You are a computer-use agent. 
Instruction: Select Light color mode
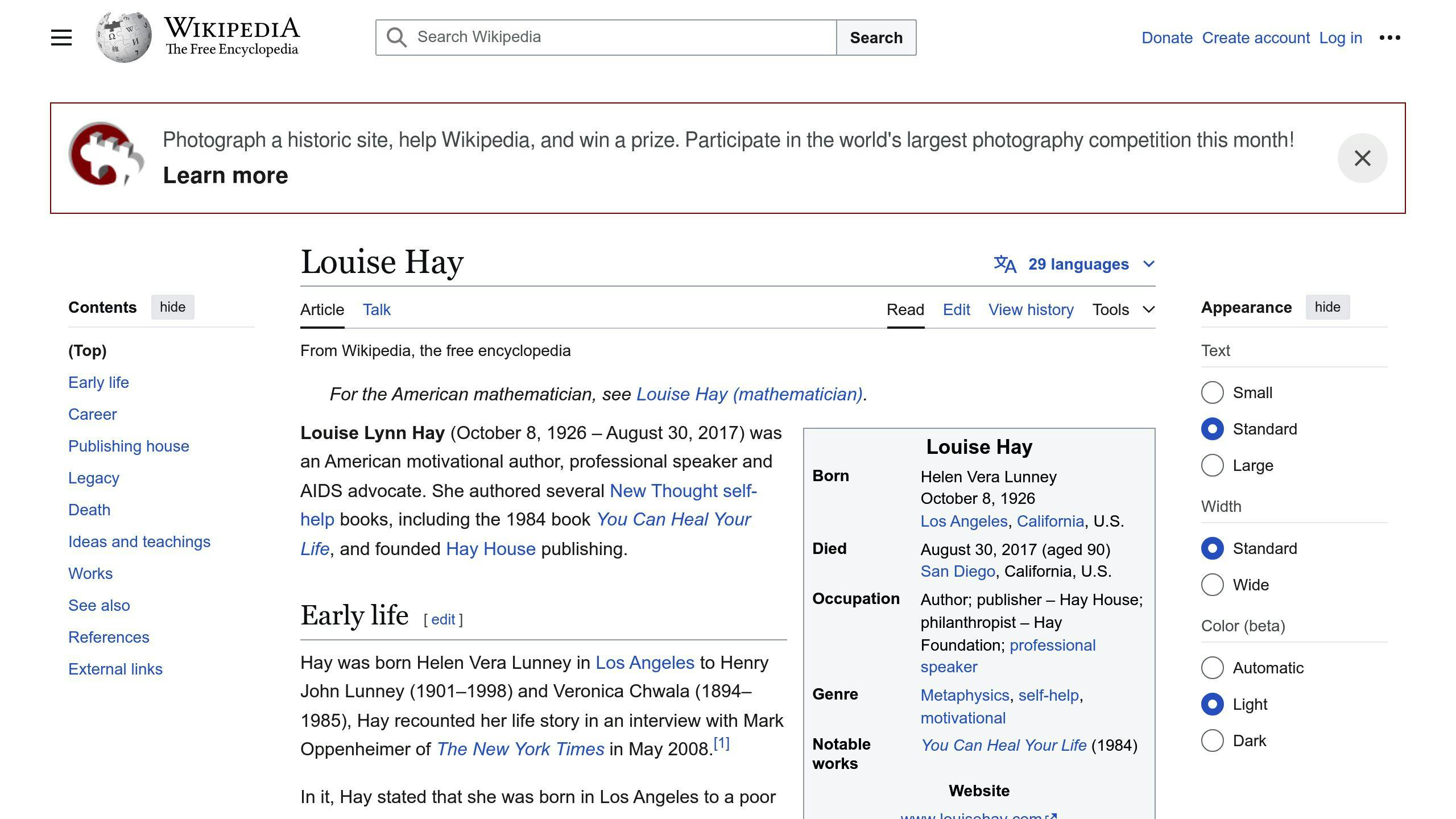point(1212,704)
